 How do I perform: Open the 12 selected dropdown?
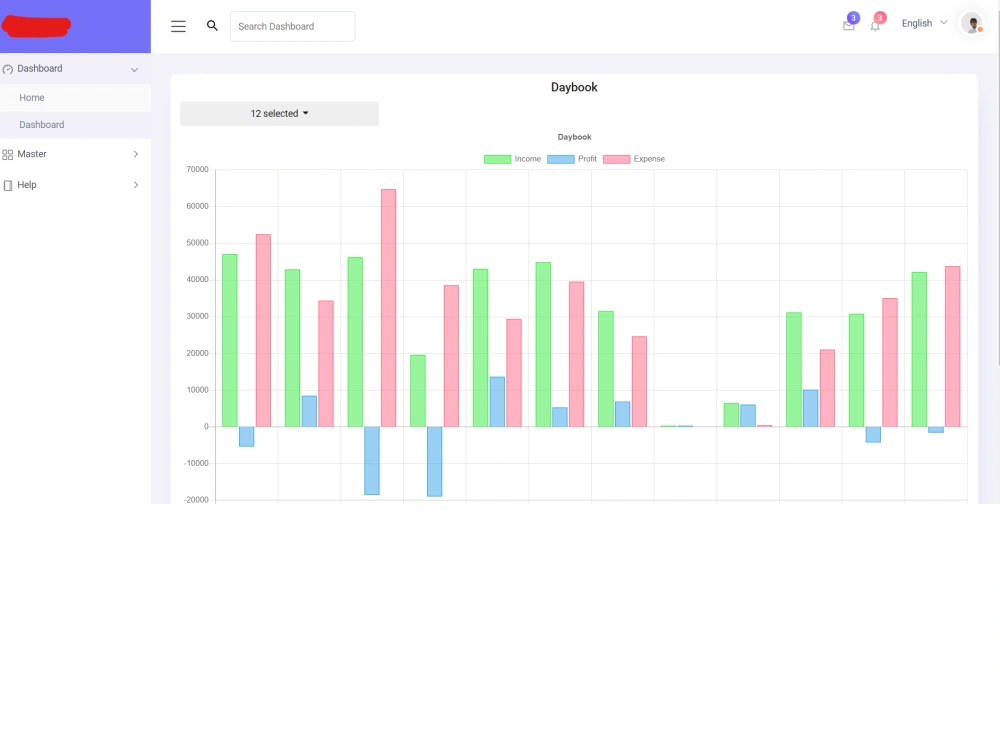[279, 114]
